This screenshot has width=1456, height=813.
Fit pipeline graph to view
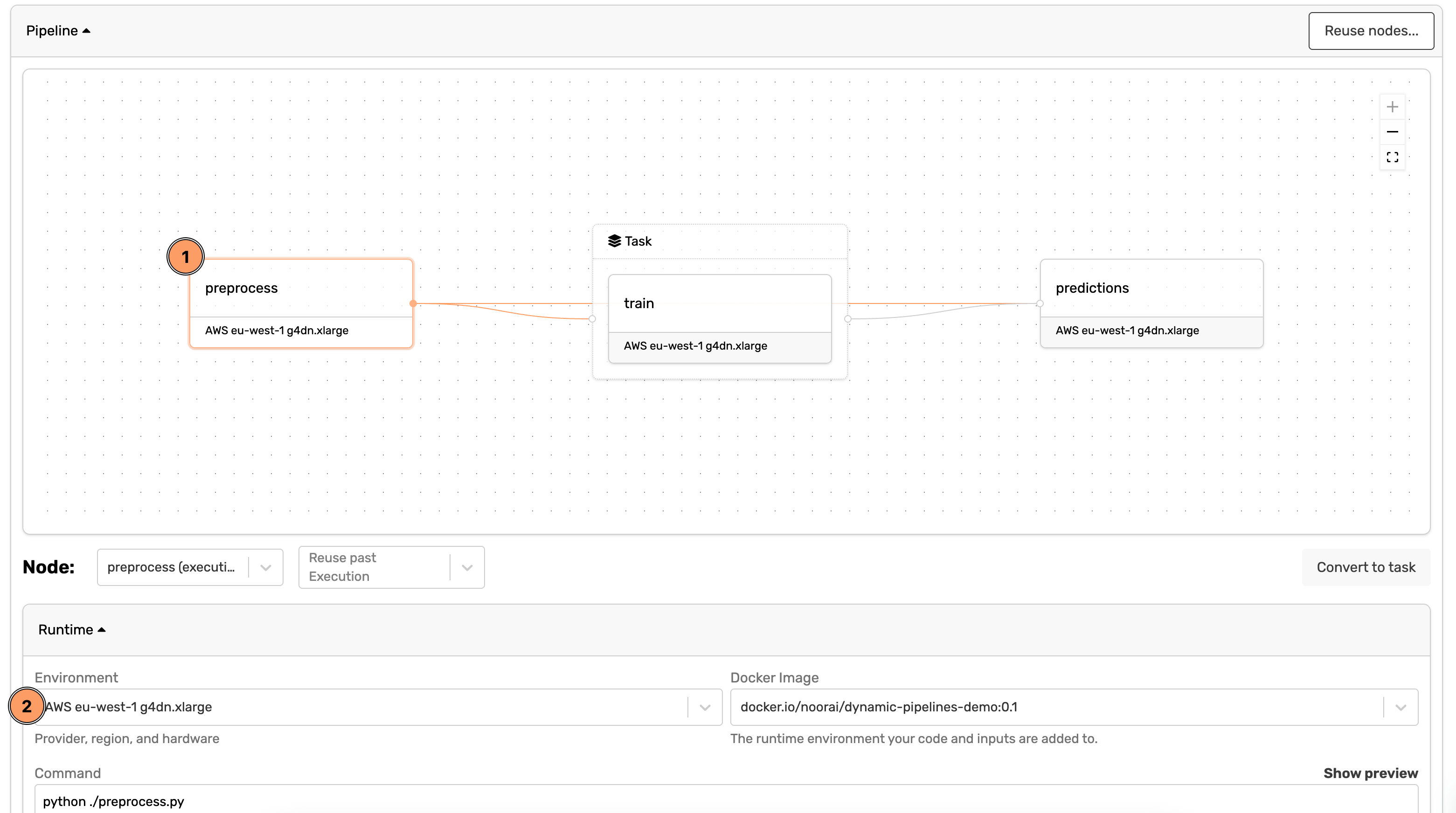[x=1392, y=157]
